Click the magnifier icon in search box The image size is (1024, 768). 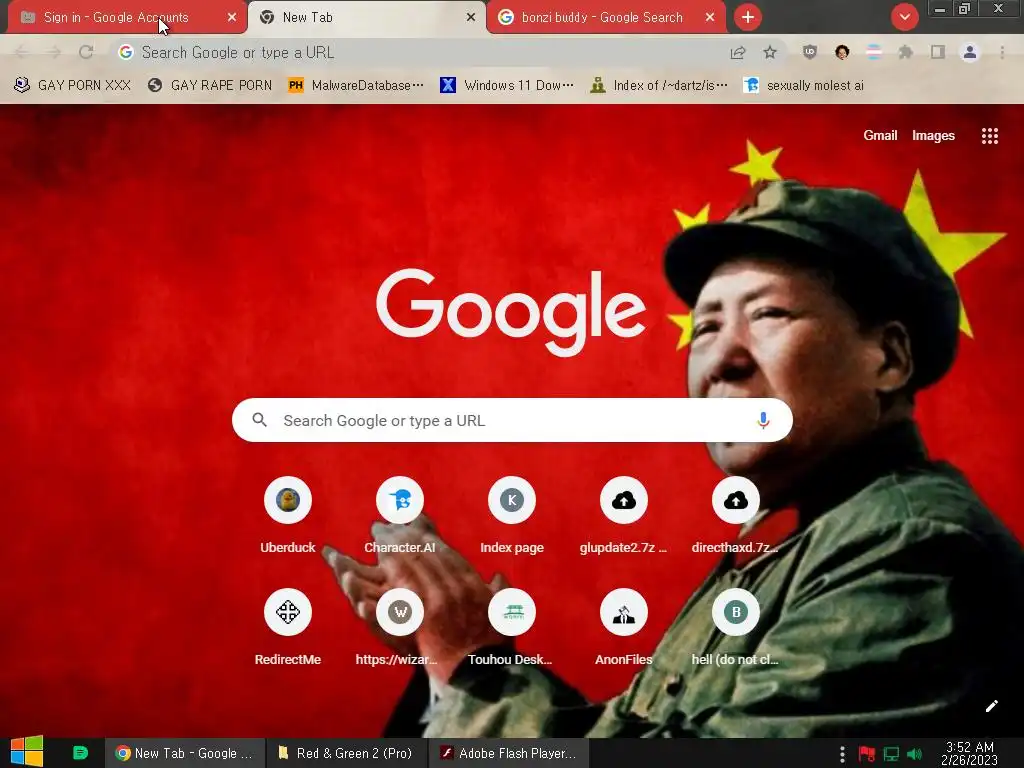point(259,420)
